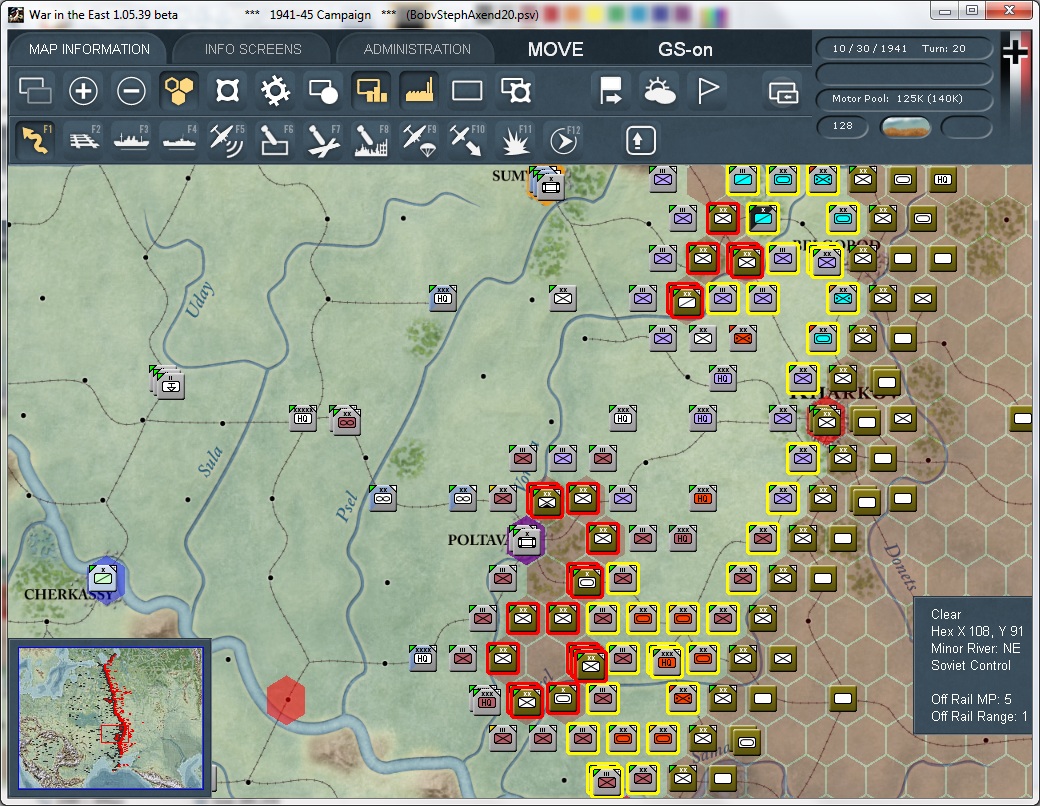The height and width of the screenshot is (806, 1040).
Task: Select the XXXX HQ in the south
Action: (x=422, y=658)
